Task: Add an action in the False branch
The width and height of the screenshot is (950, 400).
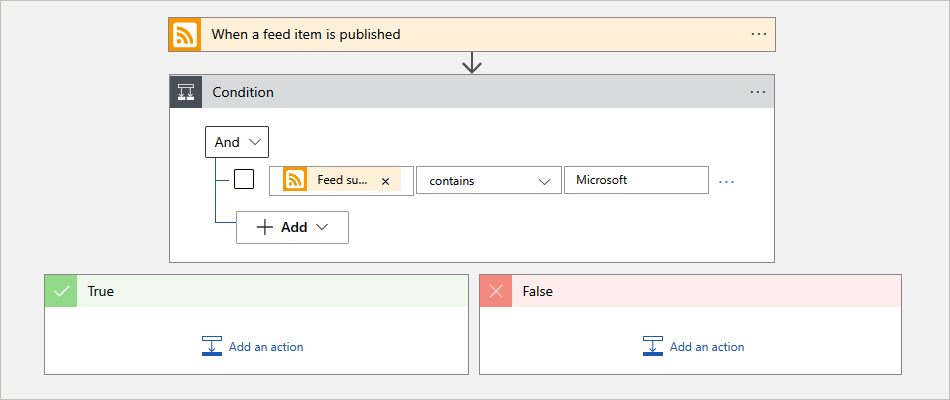Action: click(x=706, y=347)
